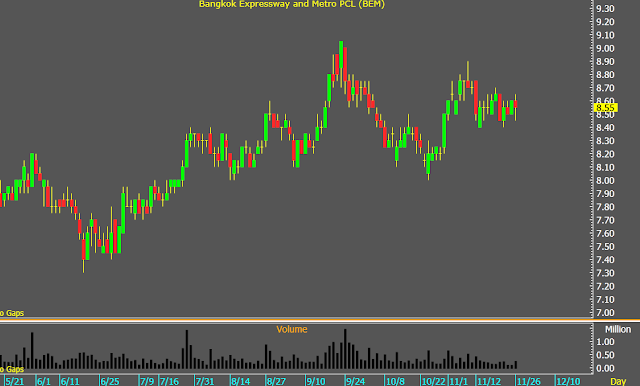
Task: Click the 7.50 price axis label
Action: 605,246
